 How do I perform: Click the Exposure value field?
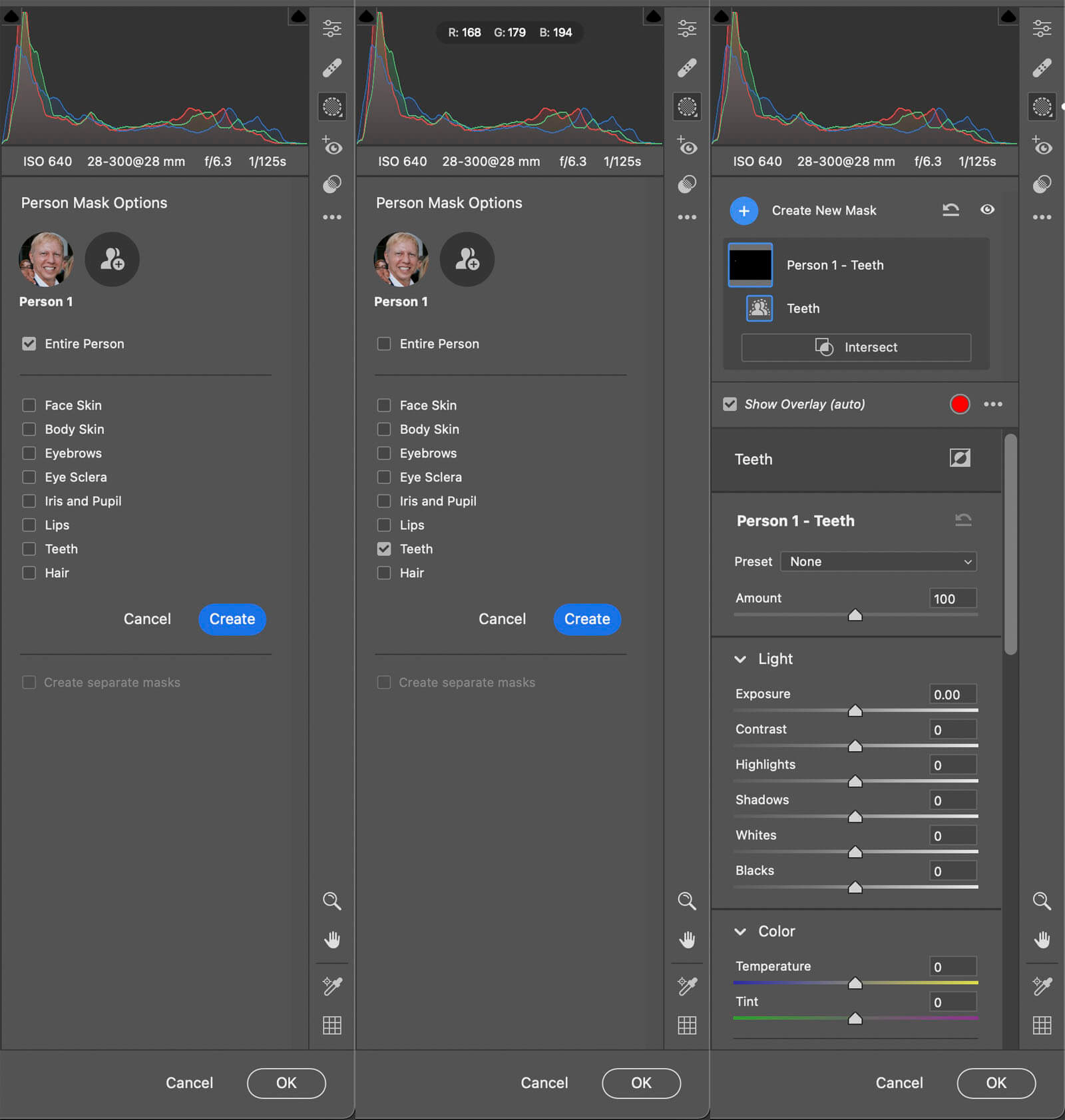point(953,695)
